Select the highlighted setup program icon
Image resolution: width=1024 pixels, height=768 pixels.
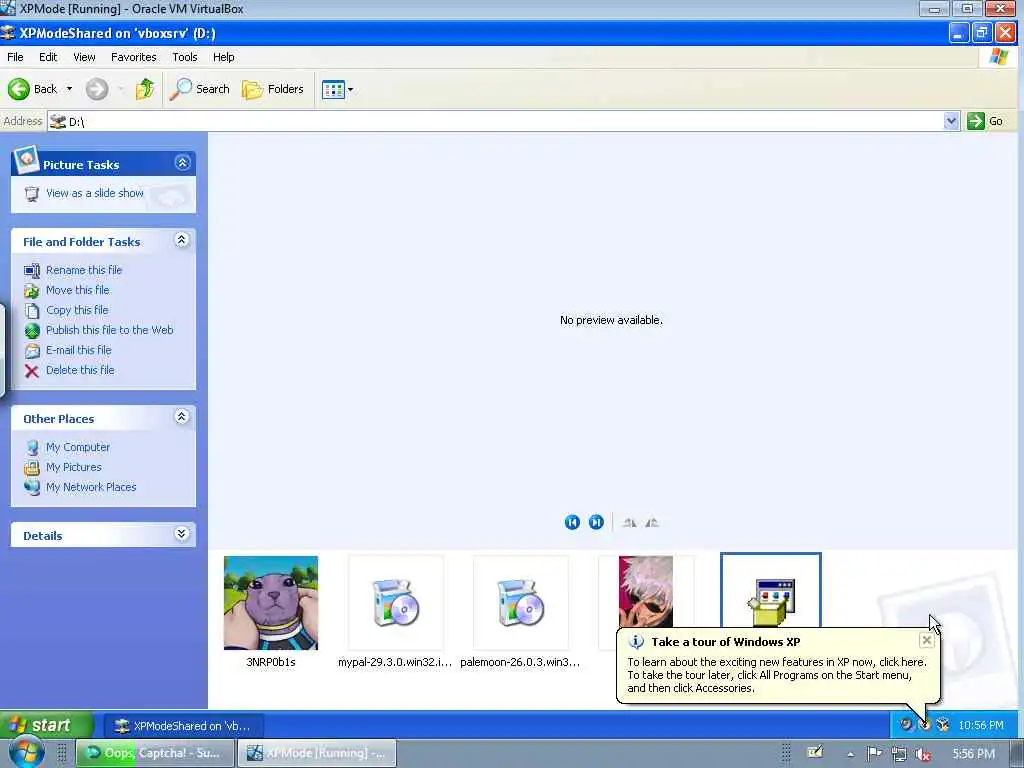tap(771, 591)
